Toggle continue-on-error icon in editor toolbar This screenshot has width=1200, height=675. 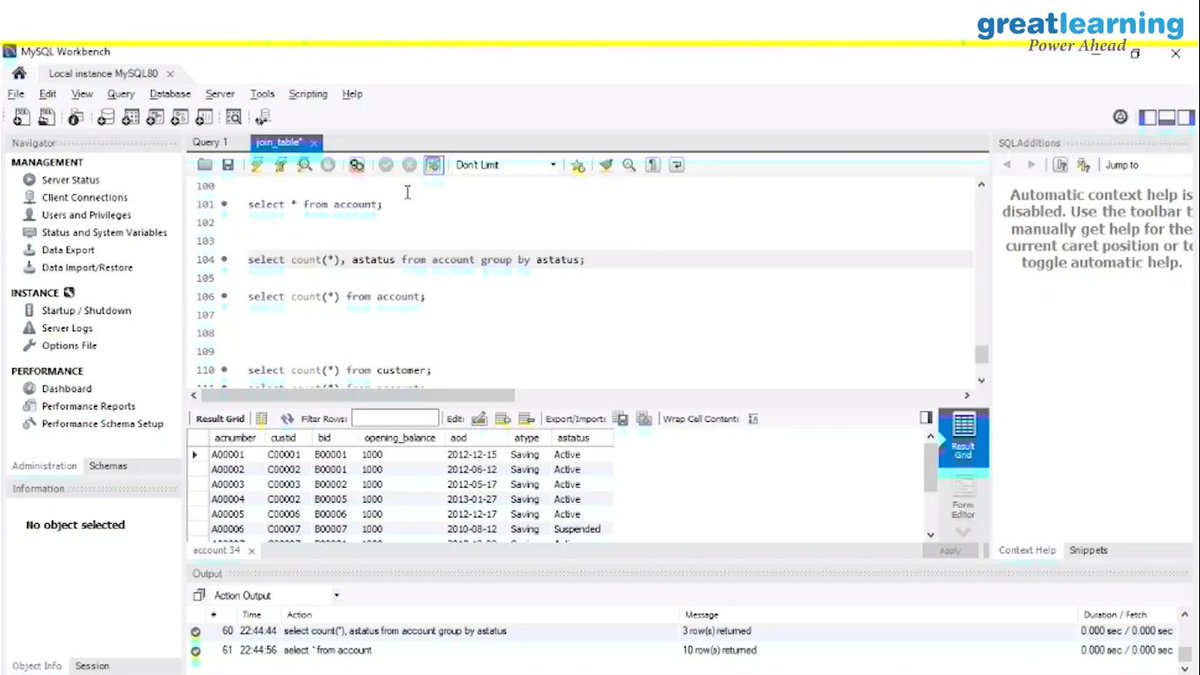pos(356,165)
